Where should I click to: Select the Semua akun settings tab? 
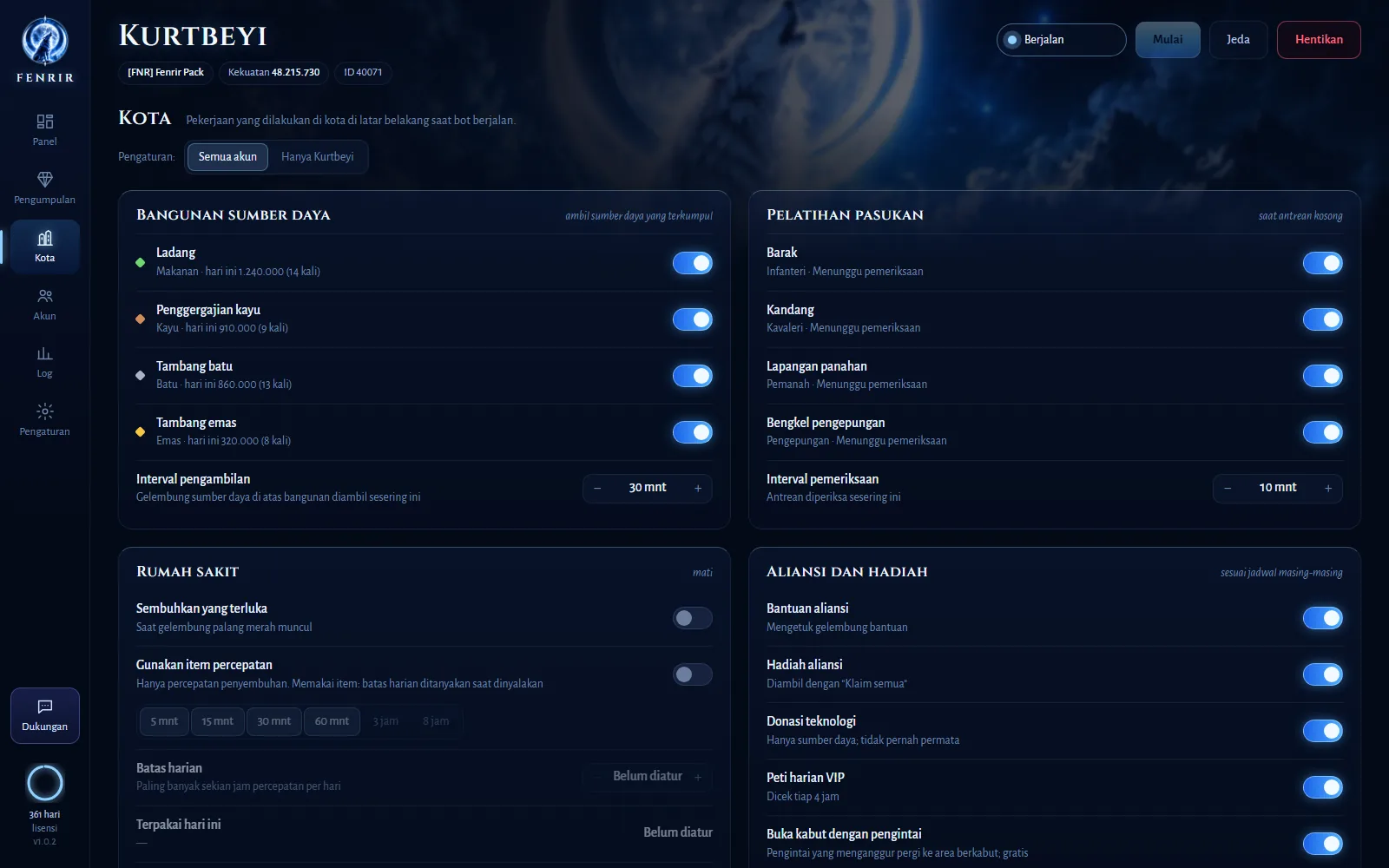(227, 157)
